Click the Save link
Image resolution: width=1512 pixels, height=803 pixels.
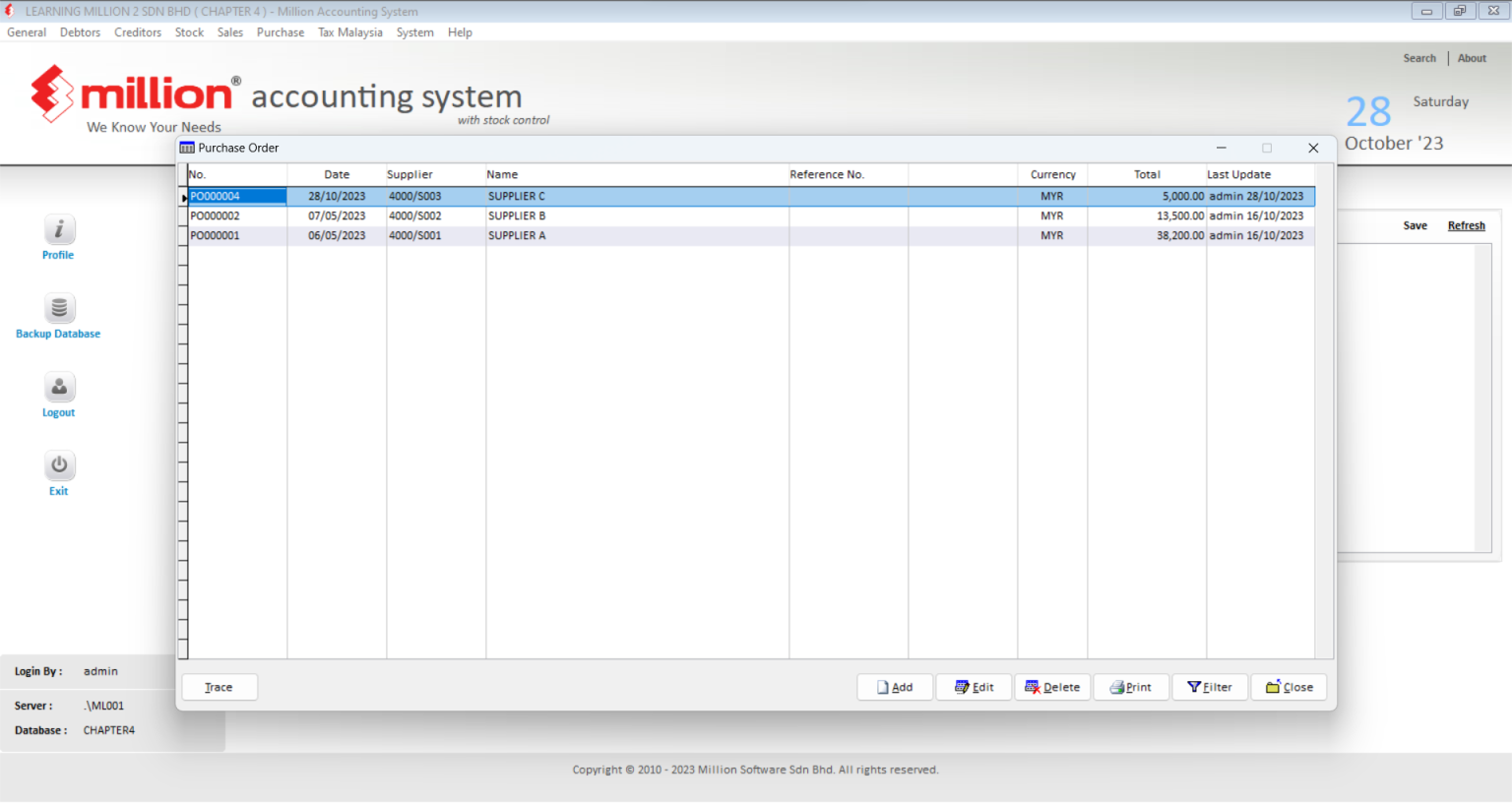pos(1415,225)
